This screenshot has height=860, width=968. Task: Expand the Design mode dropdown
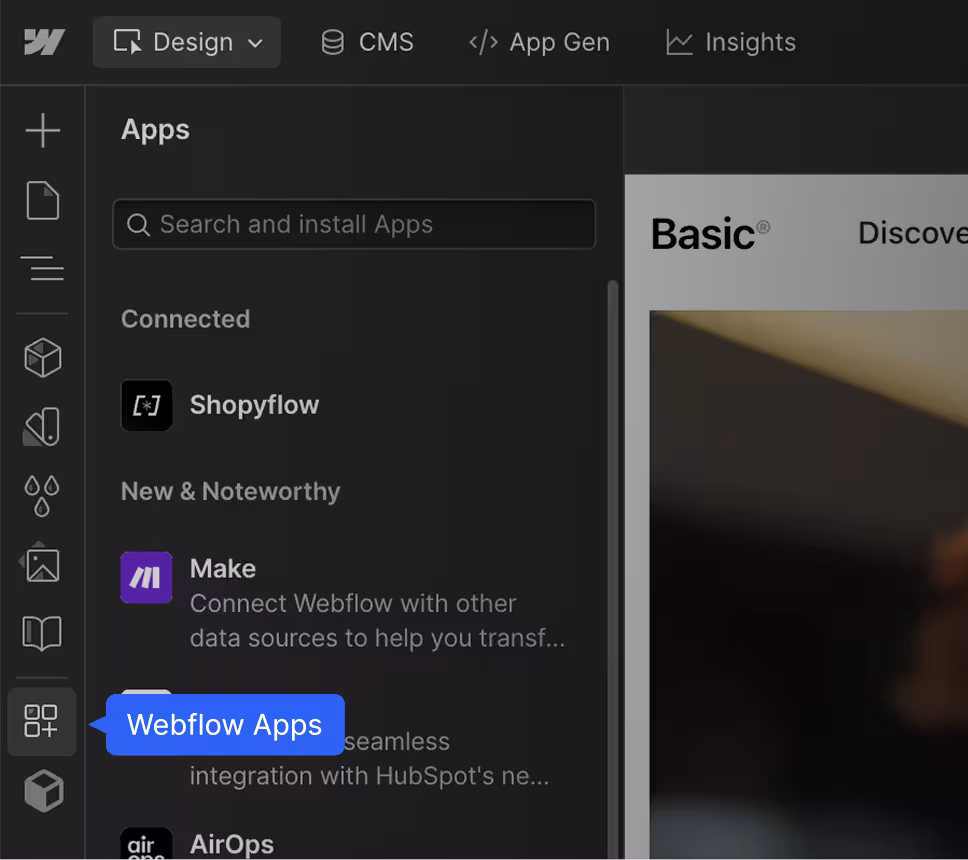(187, 42)
